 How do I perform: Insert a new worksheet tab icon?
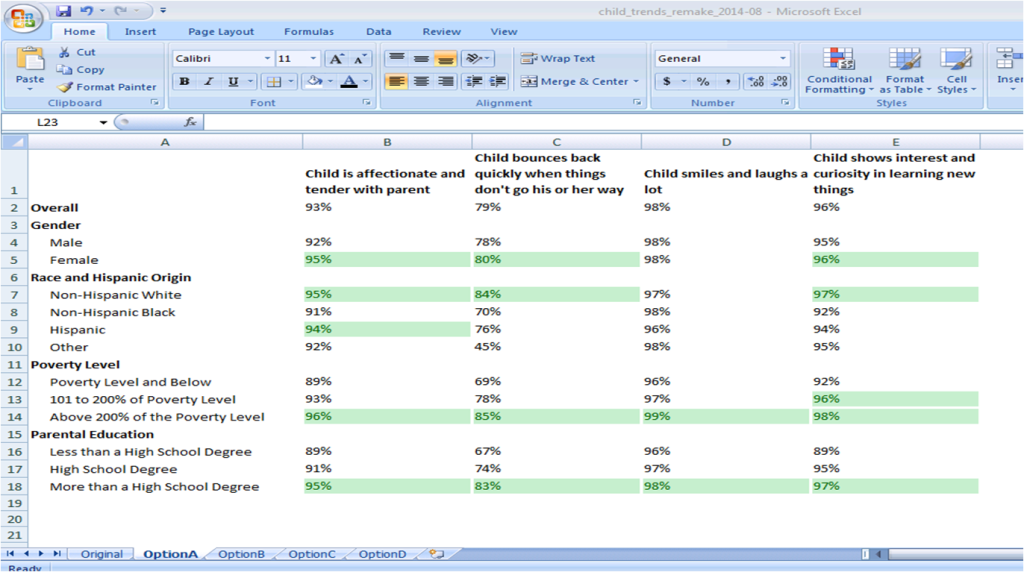pos(436,554)
